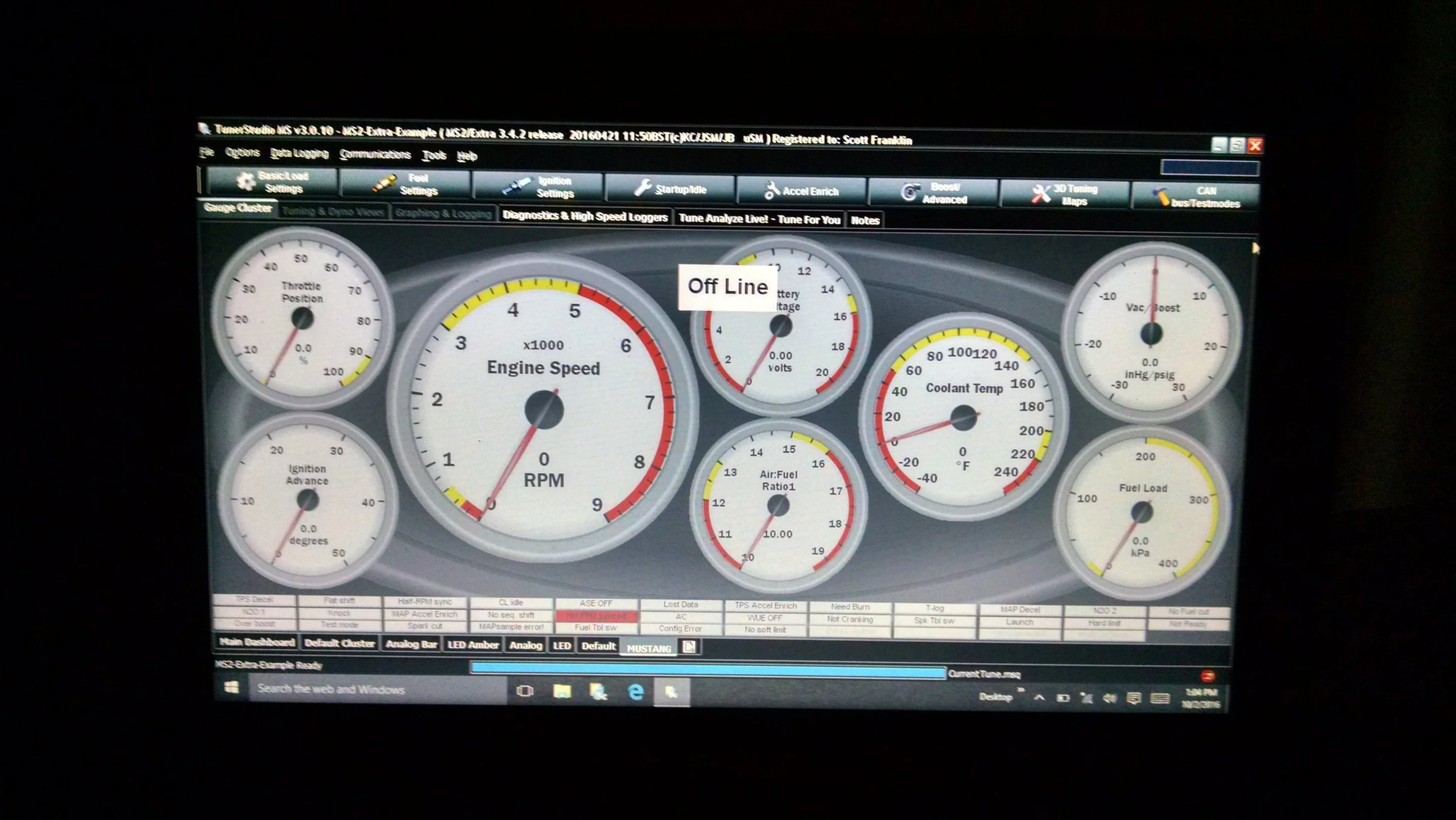
Task: Open the Boost/Advanced turbo menu
Action: pyautogui.click(x=934, y=193)
